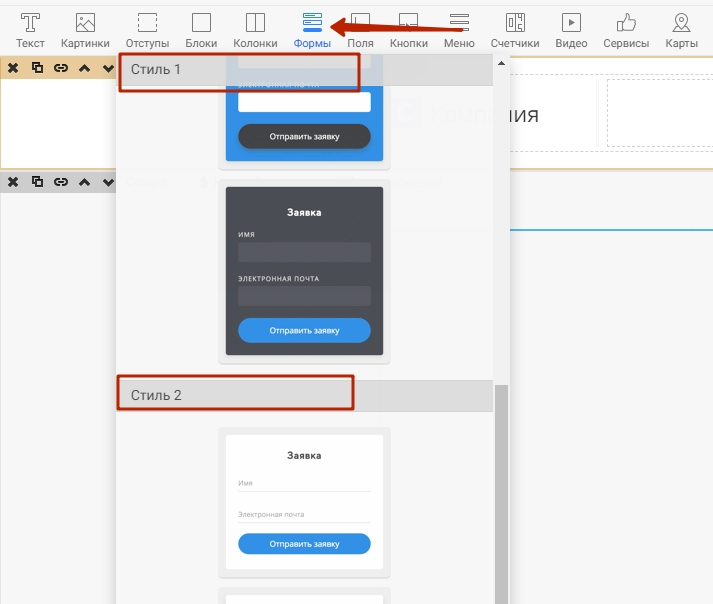The width and height of the screenshot is (713, 604).
Task: Open the Блоки widgets
Action: tap(201, 30)
